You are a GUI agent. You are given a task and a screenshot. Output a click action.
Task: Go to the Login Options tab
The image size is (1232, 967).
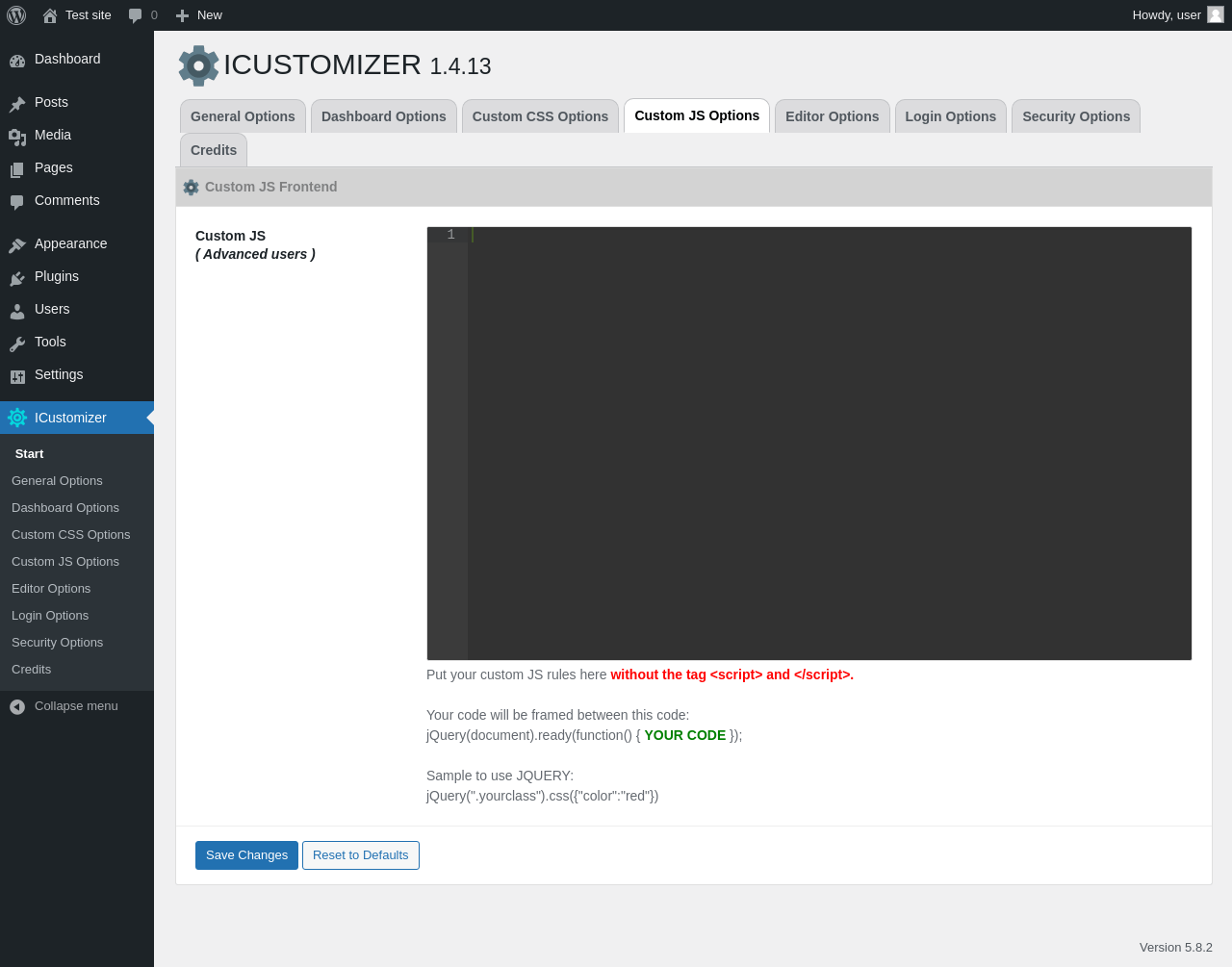(x=951, y=116)
